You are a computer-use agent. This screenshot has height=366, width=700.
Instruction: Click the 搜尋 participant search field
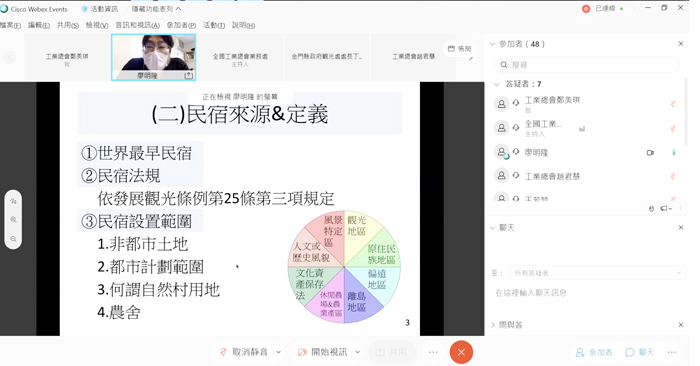tap(587, 65)
